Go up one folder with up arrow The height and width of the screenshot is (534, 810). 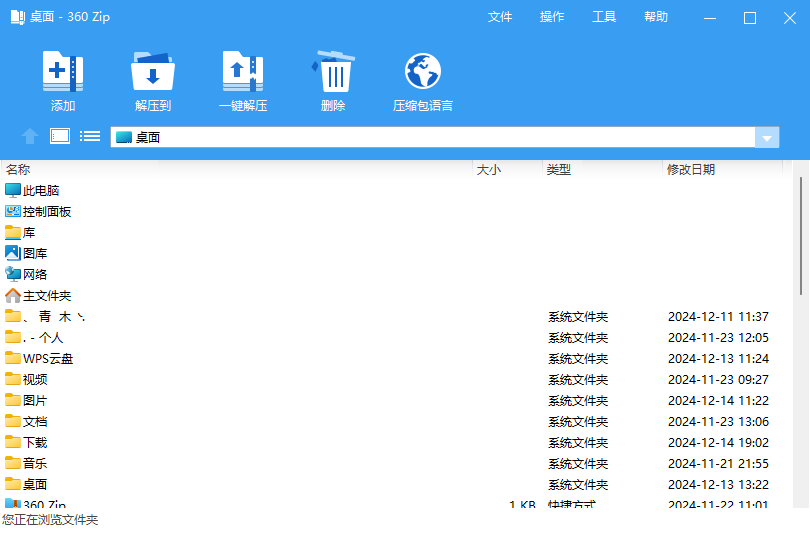tap(30, 137)
